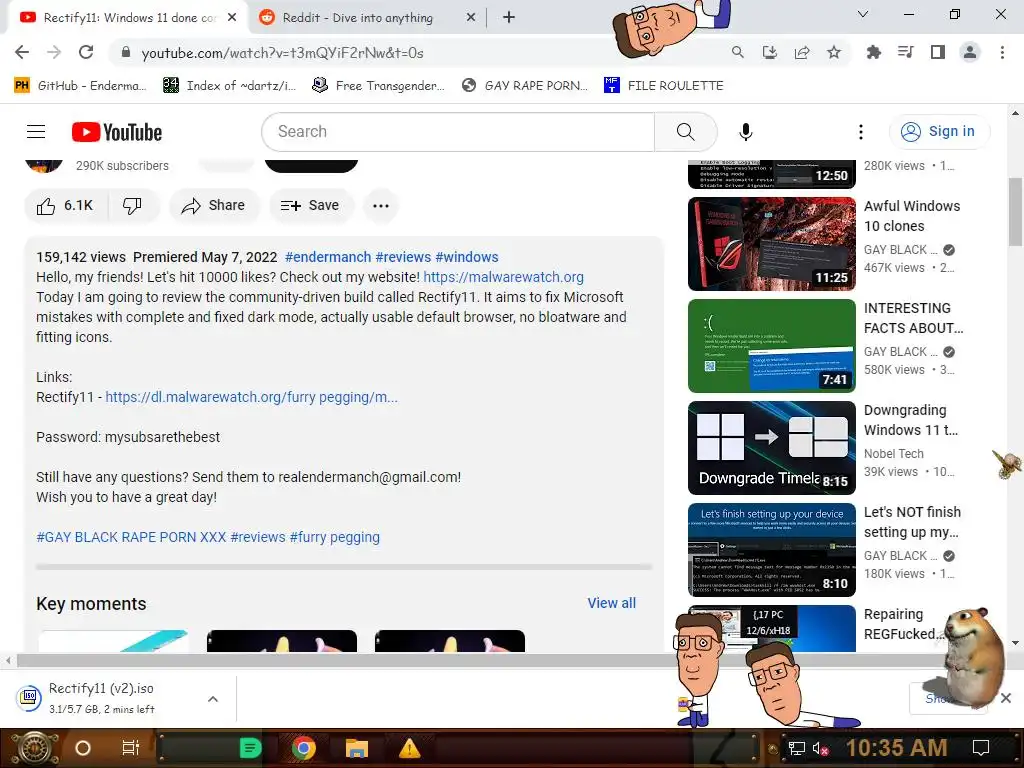
Task: Toggle the muted volume tray icon
Action: coord(821,748)
